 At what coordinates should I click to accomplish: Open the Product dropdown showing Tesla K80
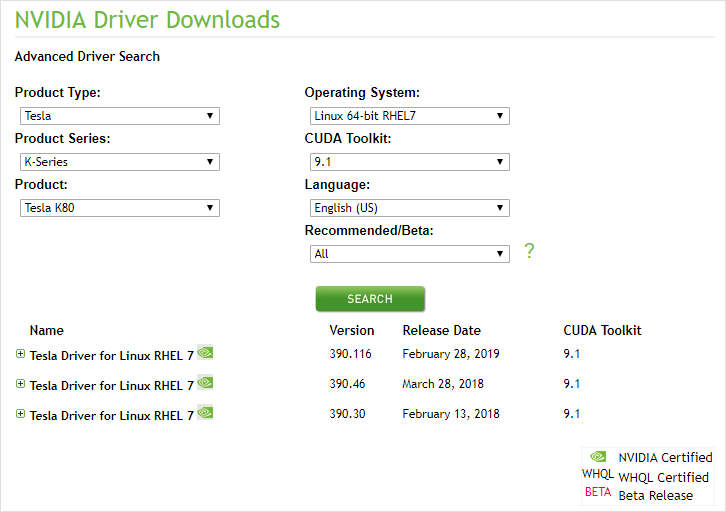[120, 208]
